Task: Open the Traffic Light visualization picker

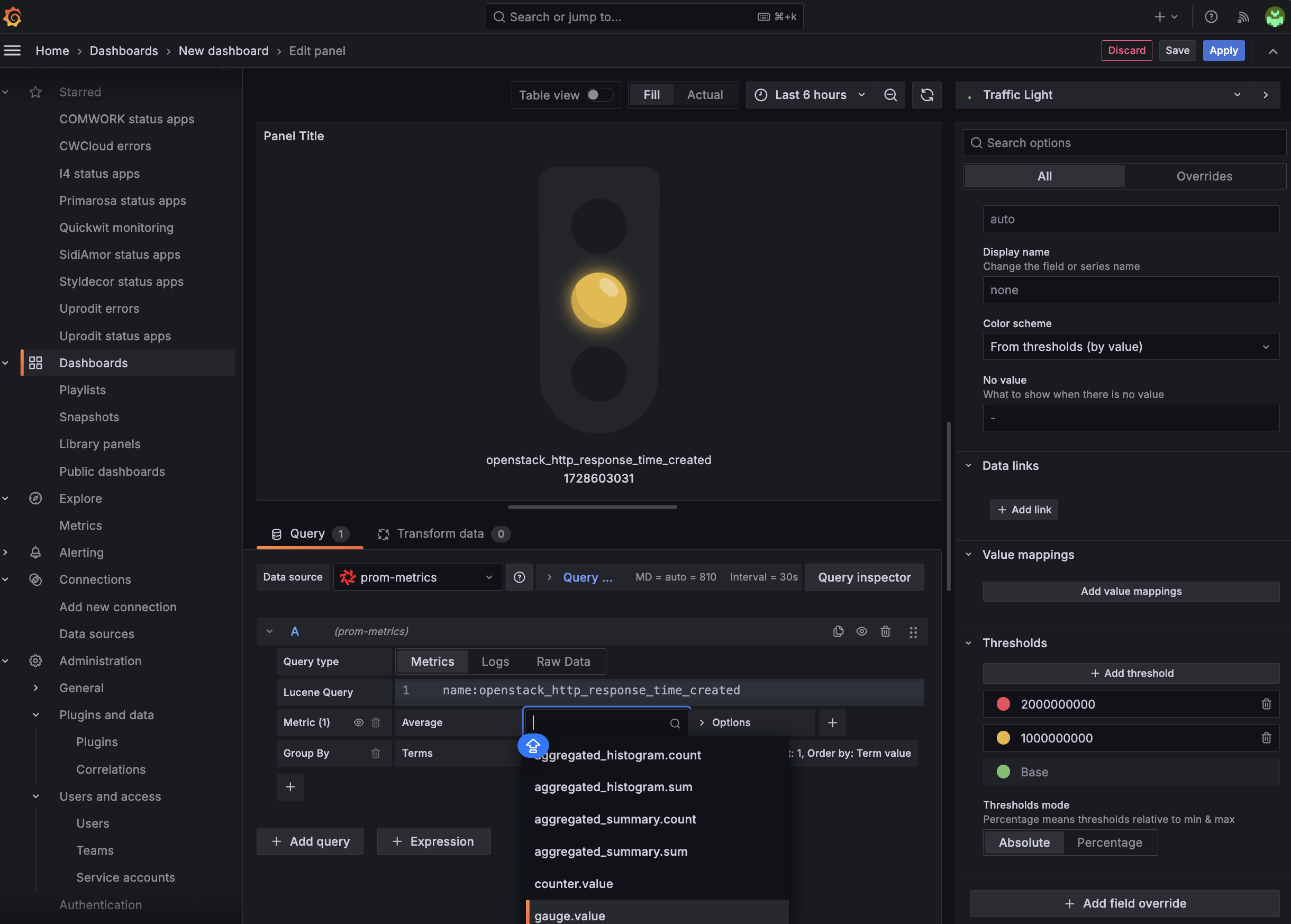Action: tap(1103, 95)
